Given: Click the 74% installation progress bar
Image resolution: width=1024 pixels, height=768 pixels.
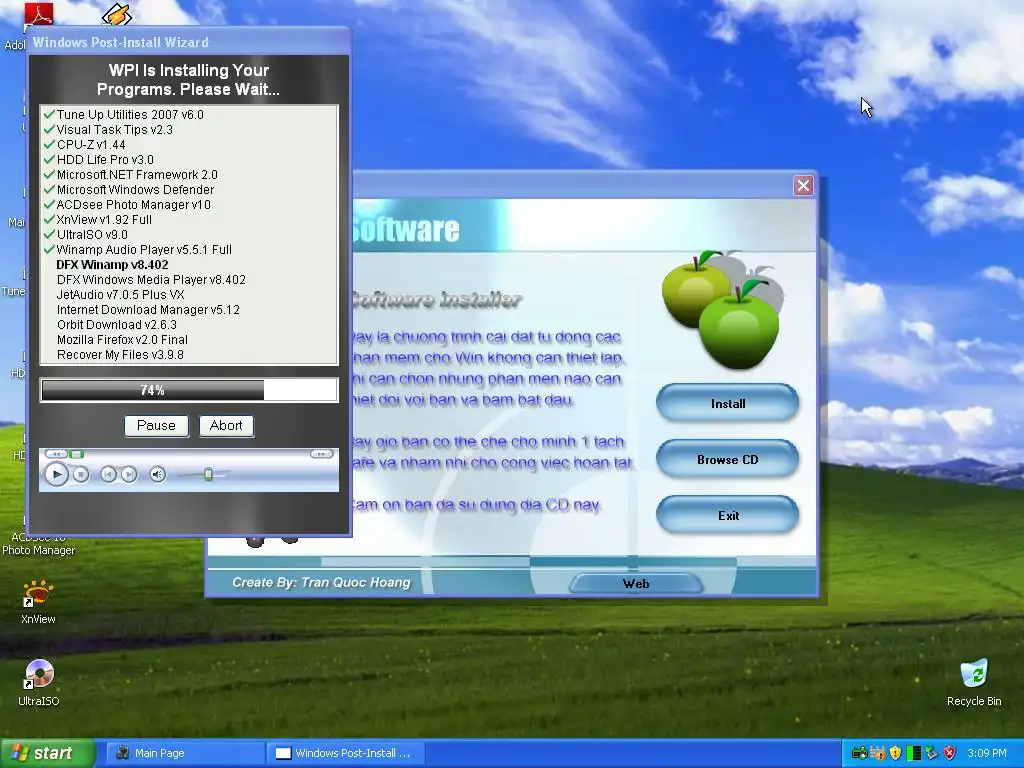Looking at the screenshot, I should (189, 390).
